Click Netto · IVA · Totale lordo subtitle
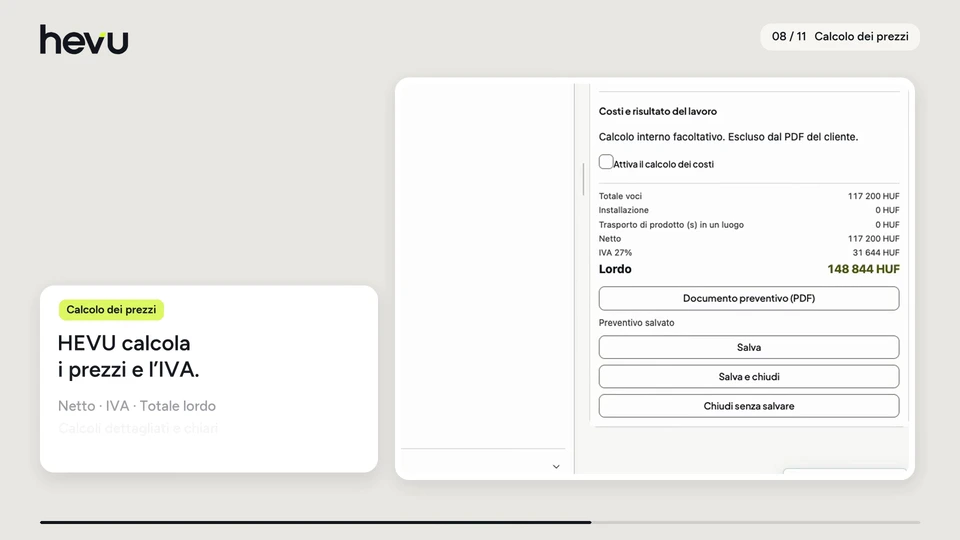The image size is (960, 540). coord(137,406)
